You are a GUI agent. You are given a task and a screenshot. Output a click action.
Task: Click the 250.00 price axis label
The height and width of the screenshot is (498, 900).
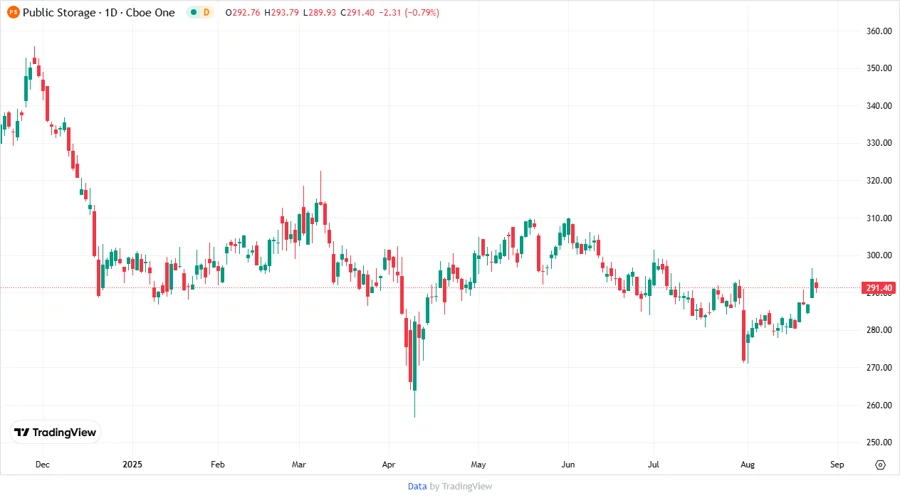point(879,442)
